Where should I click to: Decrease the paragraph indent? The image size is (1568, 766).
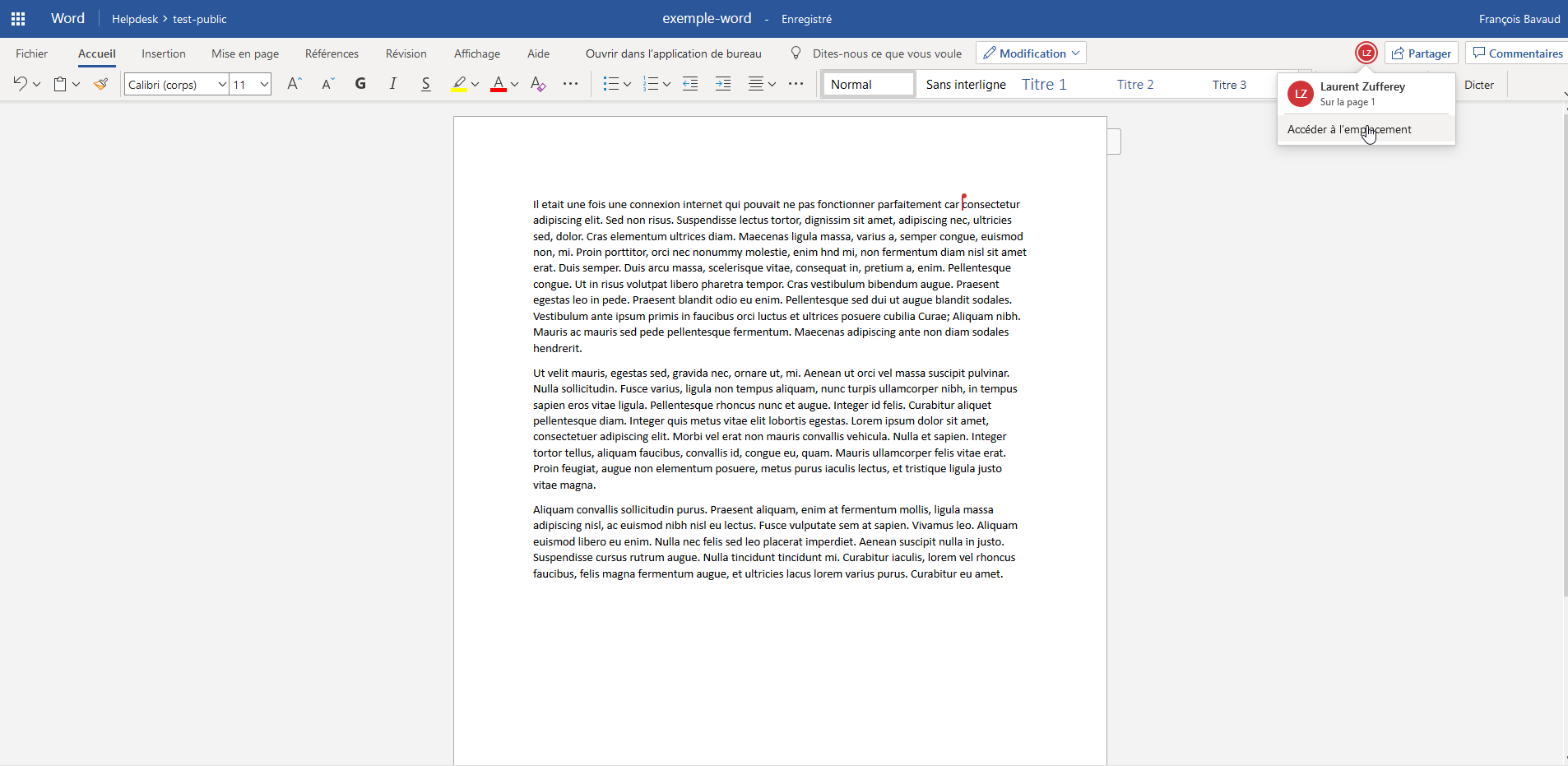[690, 84]
